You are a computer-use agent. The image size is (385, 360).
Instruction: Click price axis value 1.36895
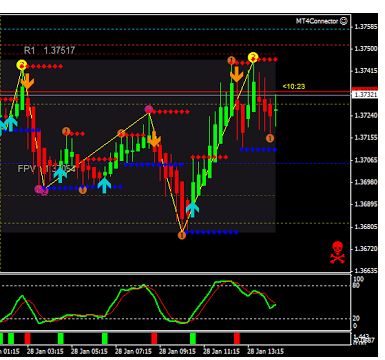tap(366, 204)
